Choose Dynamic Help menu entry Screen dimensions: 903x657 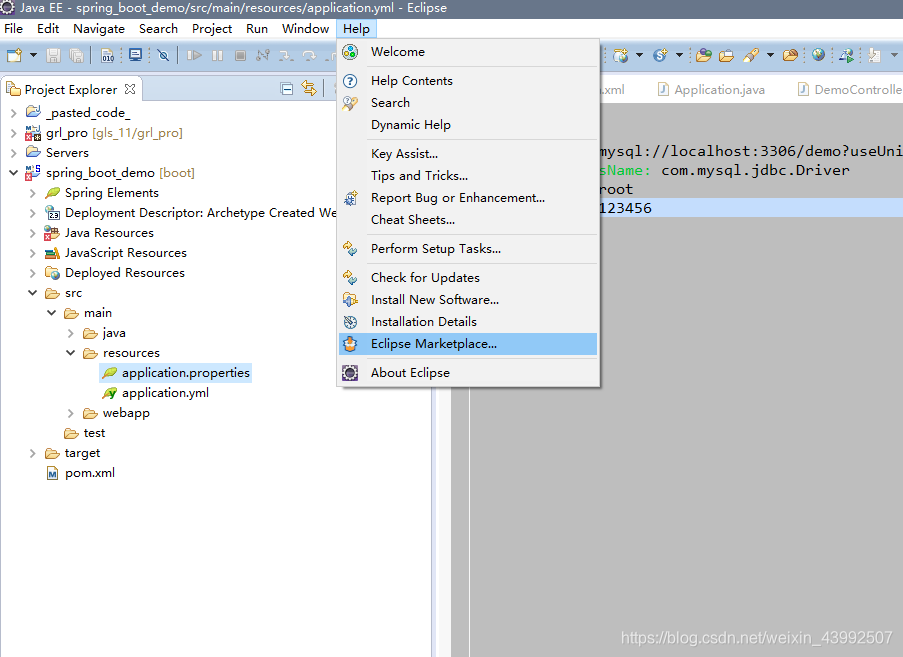468,124
